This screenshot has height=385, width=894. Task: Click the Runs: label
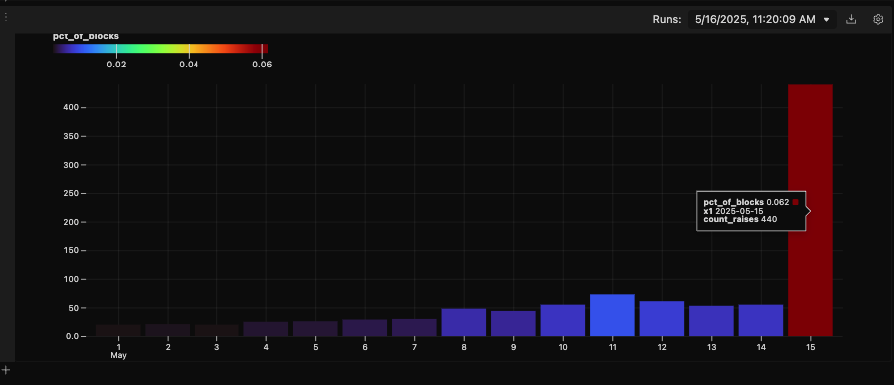667,19
